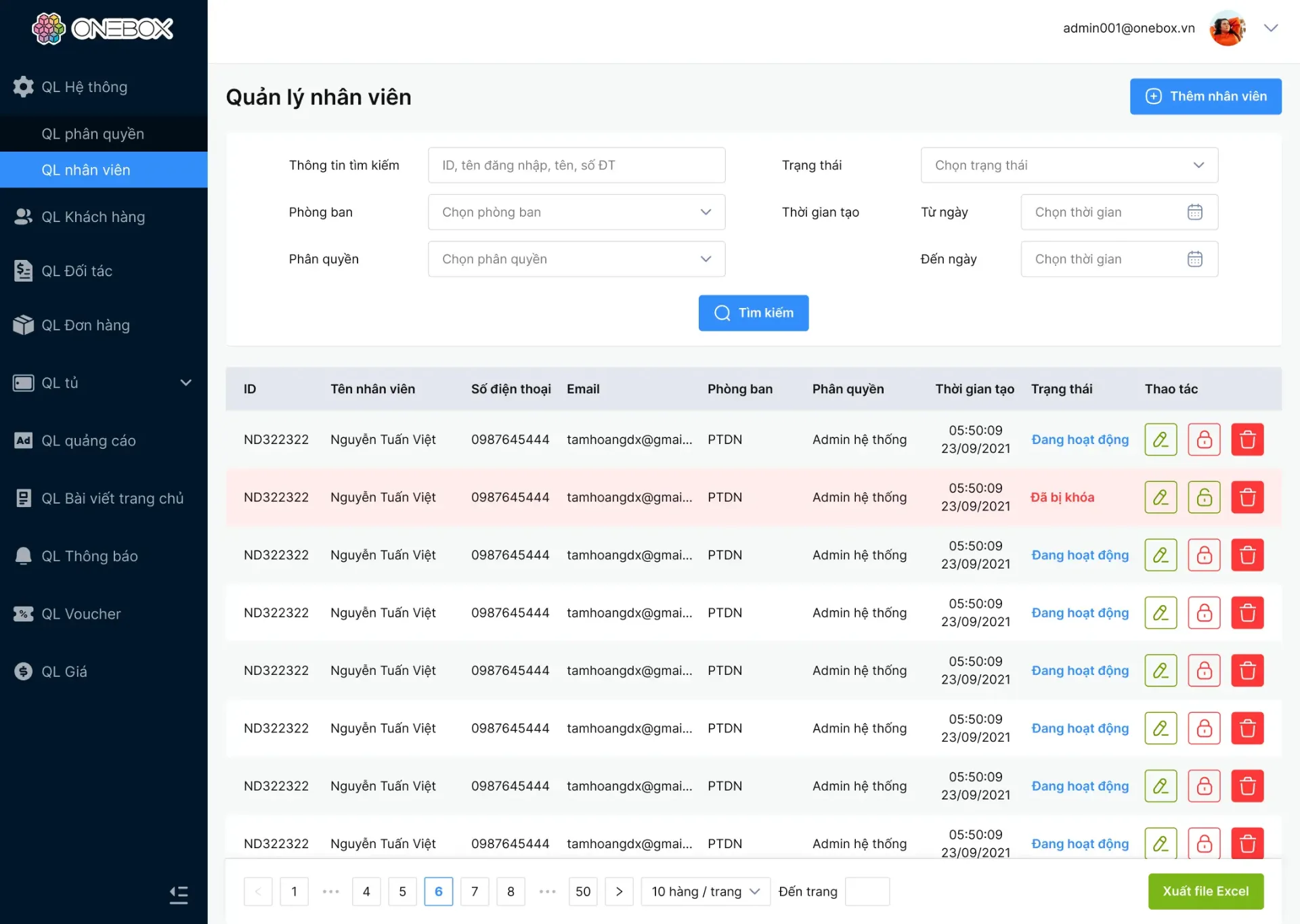
Task: Open the Chọn phòng ban dropdown
Action: pos(576,212)
